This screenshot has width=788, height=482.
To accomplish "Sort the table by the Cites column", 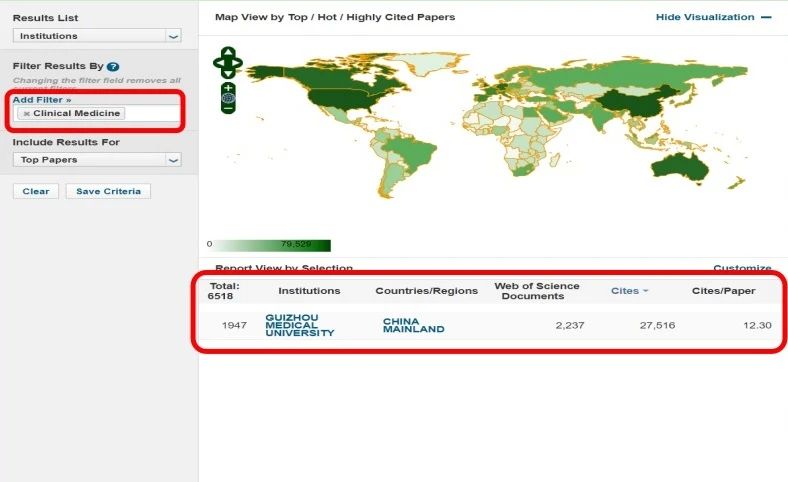I will click(x=629, y=291).
